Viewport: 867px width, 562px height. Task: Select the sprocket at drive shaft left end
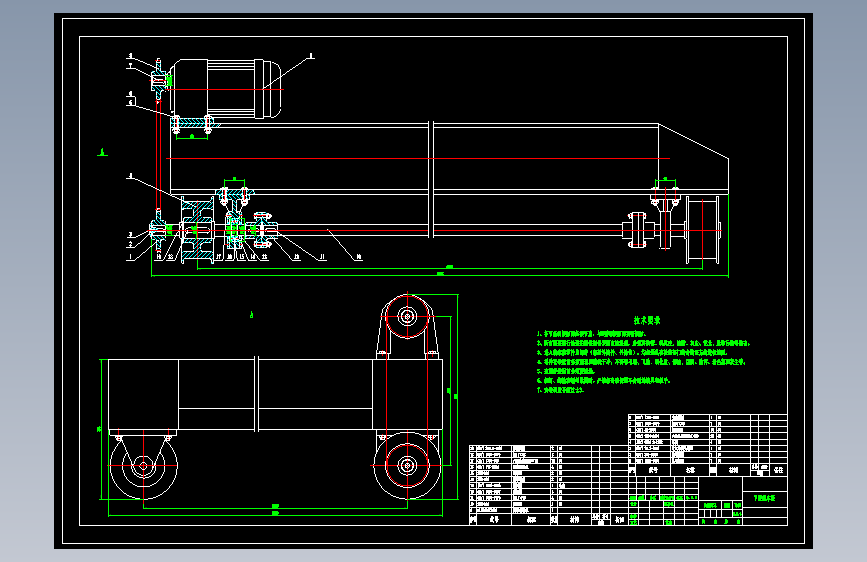158,229
